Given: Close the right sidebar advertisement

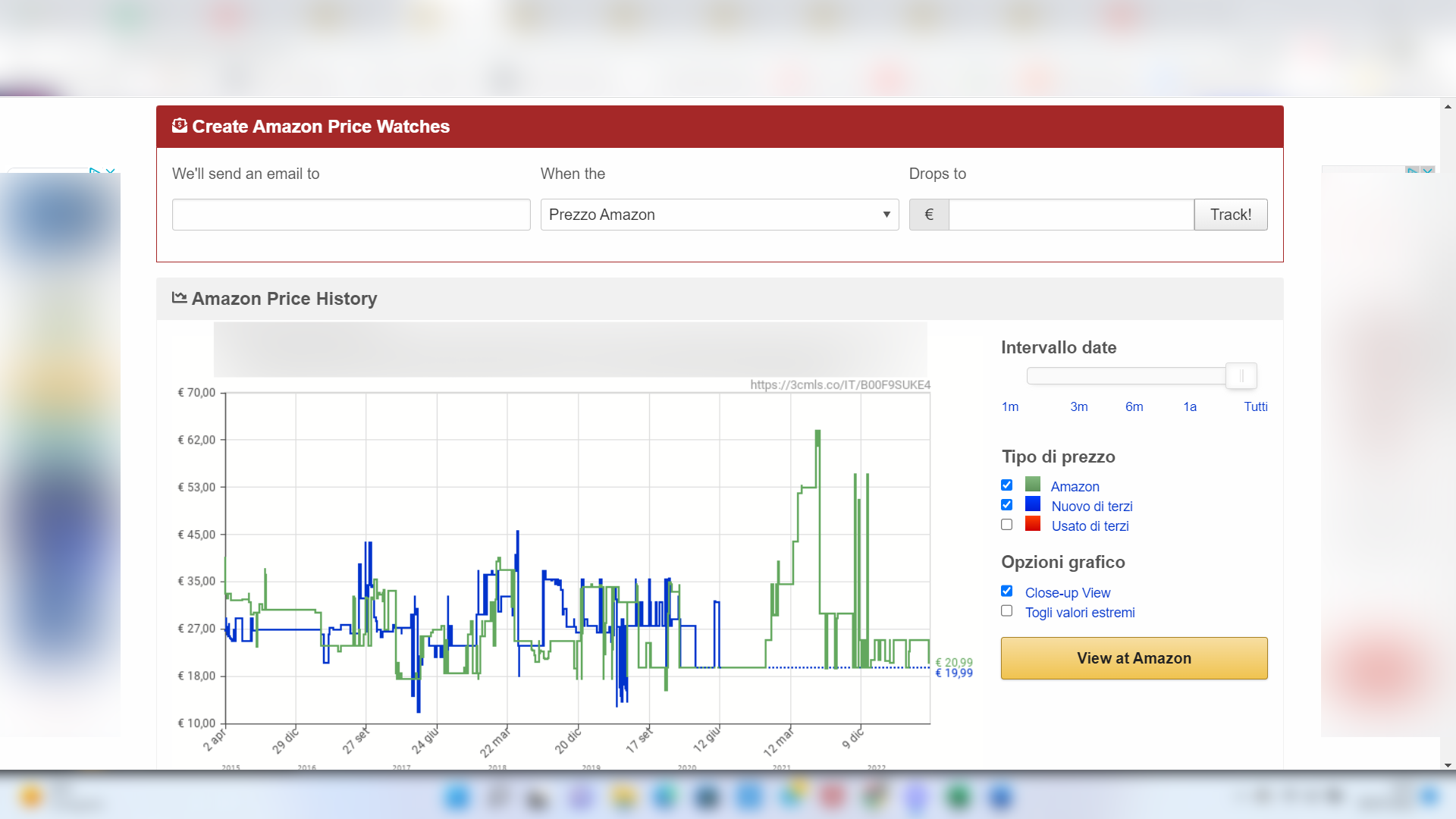Looking at the screenshot, I should pyautogui.click(x=1428, y=171).
